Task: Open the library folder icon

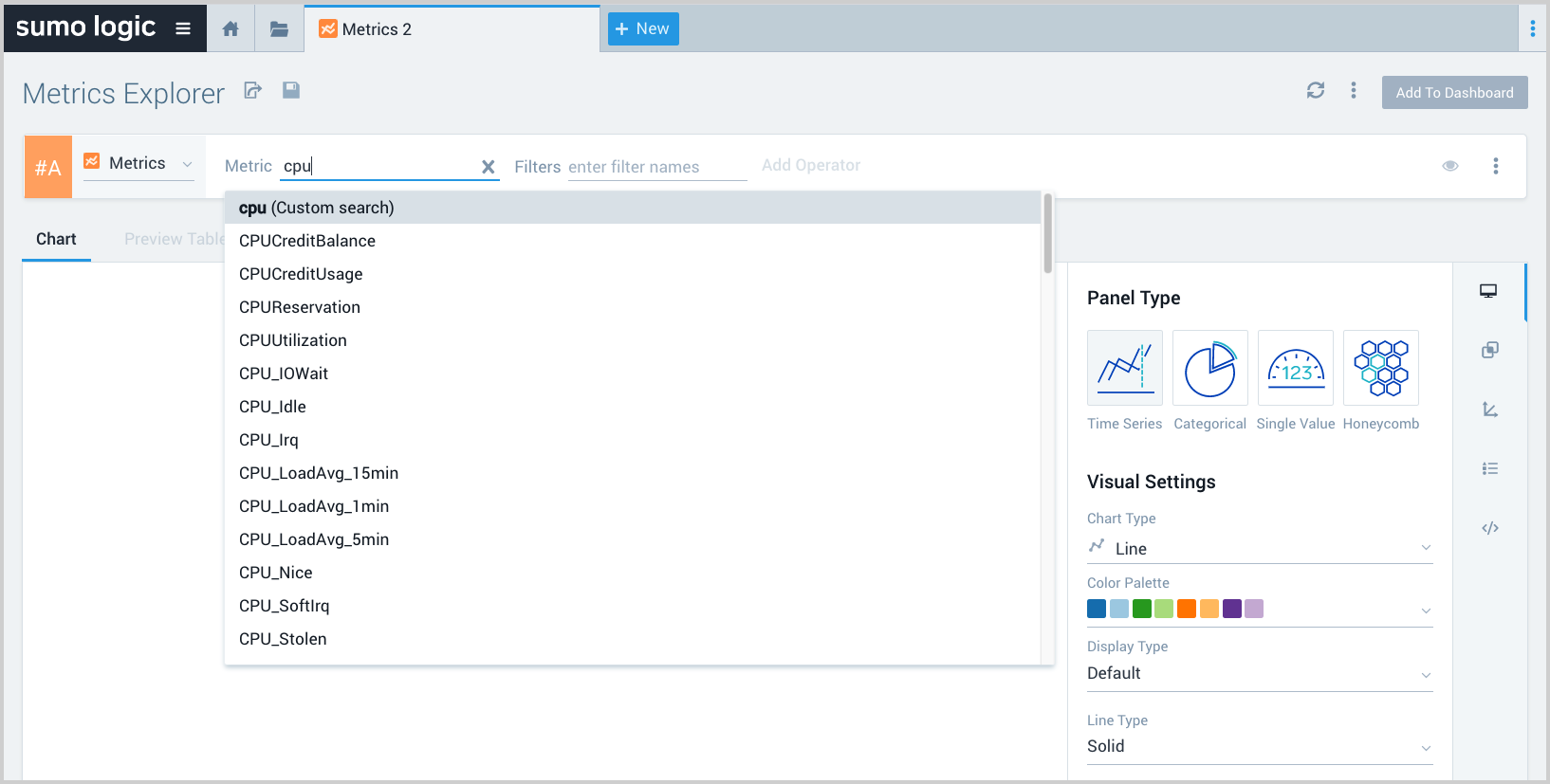Action: click(x=279, y=29)
